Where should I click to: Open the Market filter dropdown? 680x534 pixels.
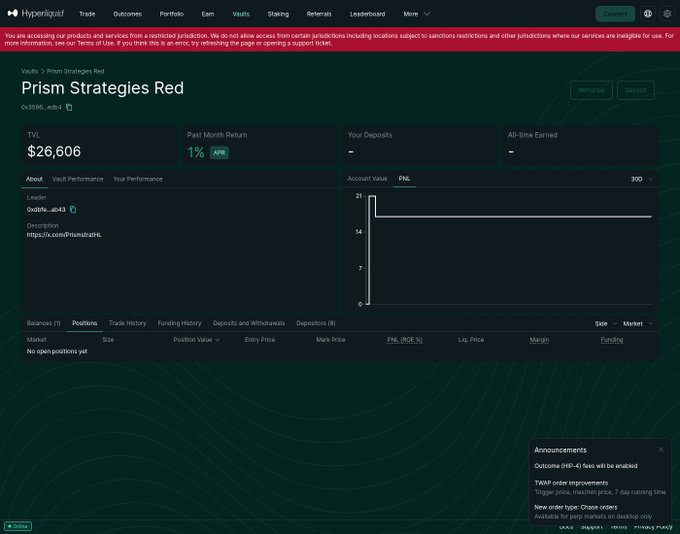pyautogui.click(x=638, y=324)
